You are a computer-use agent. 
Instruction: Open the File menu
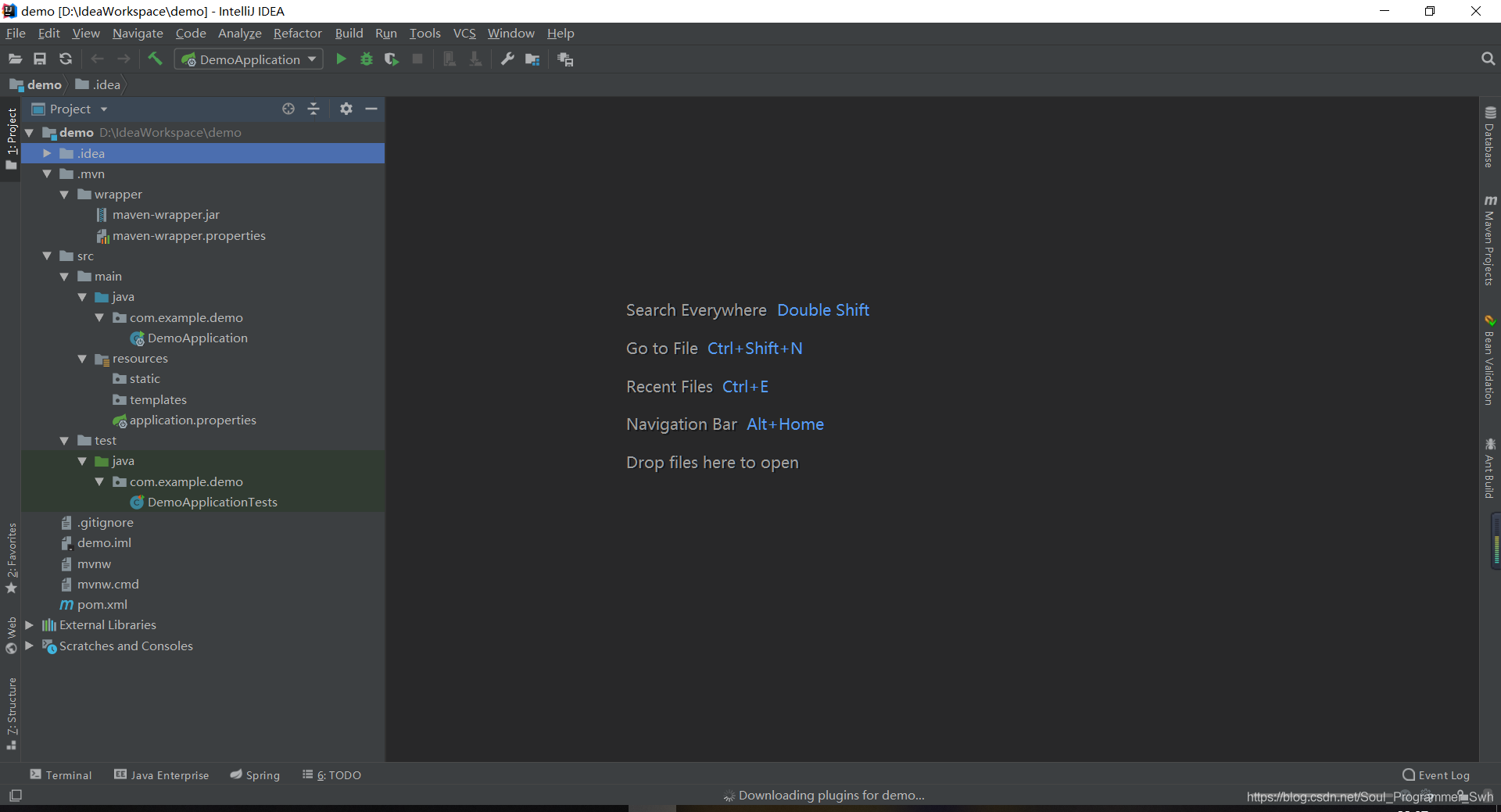16,33
